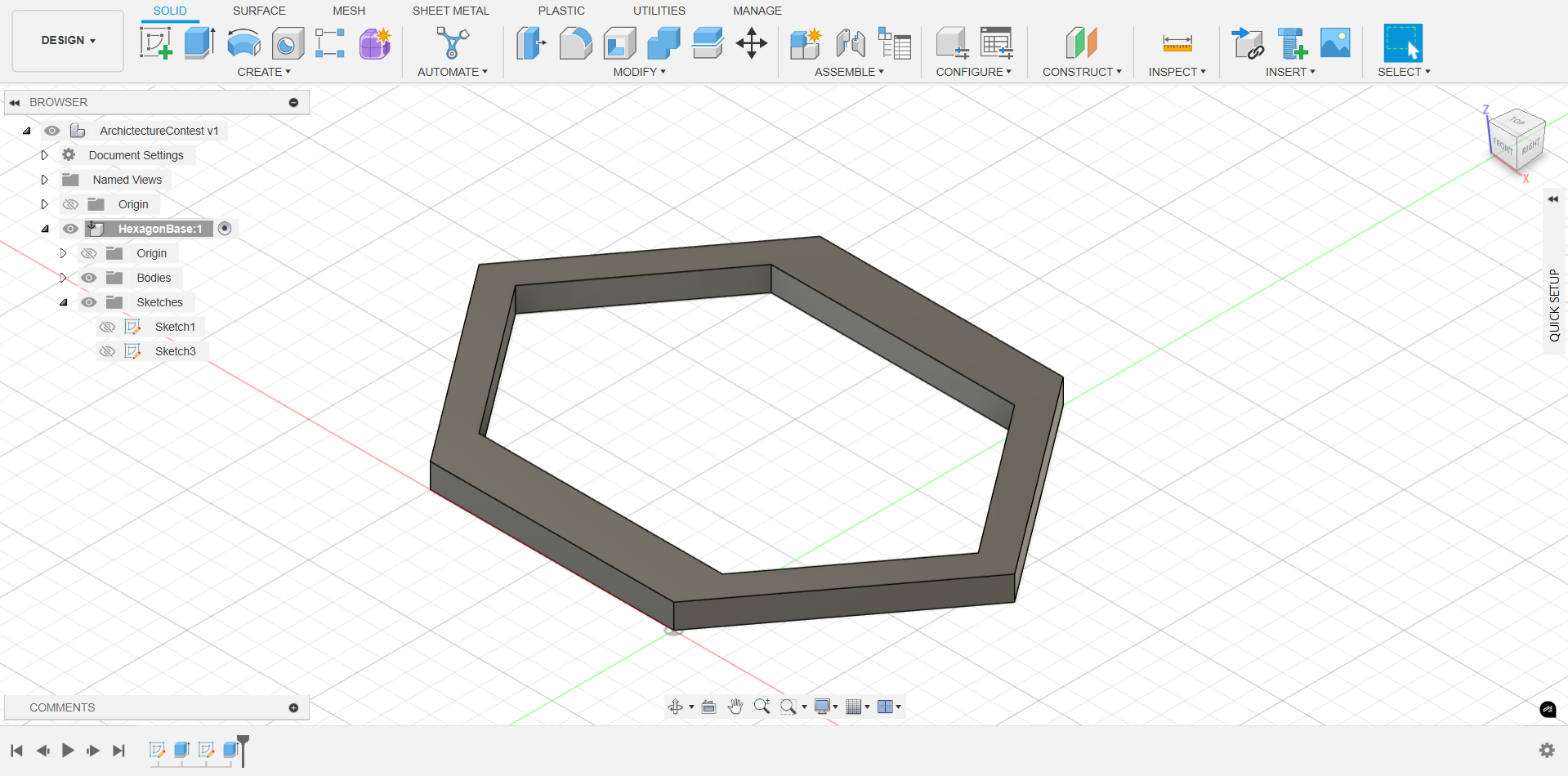Open timeline settings gear

(x=1547, y=750)
